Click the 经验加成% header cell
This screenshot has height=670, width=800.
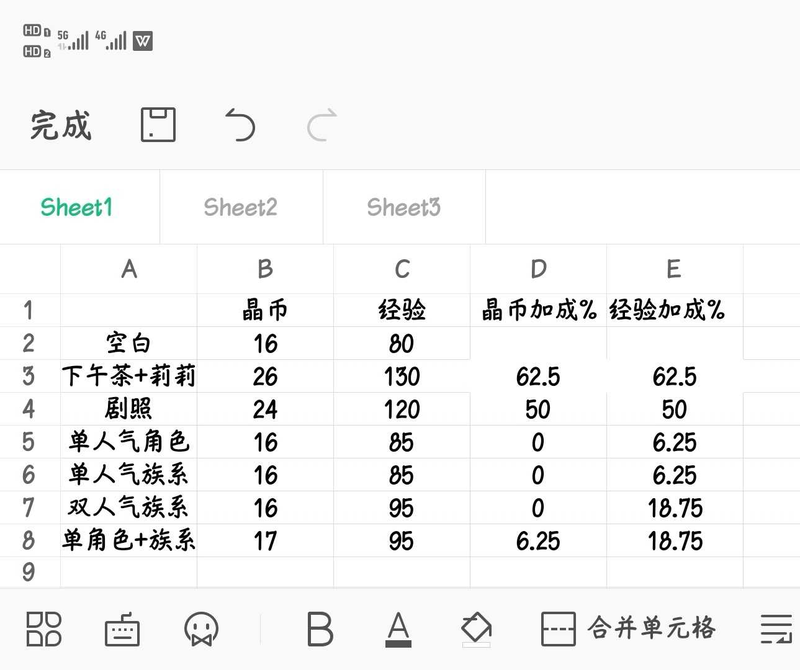[x=674, y=311]
